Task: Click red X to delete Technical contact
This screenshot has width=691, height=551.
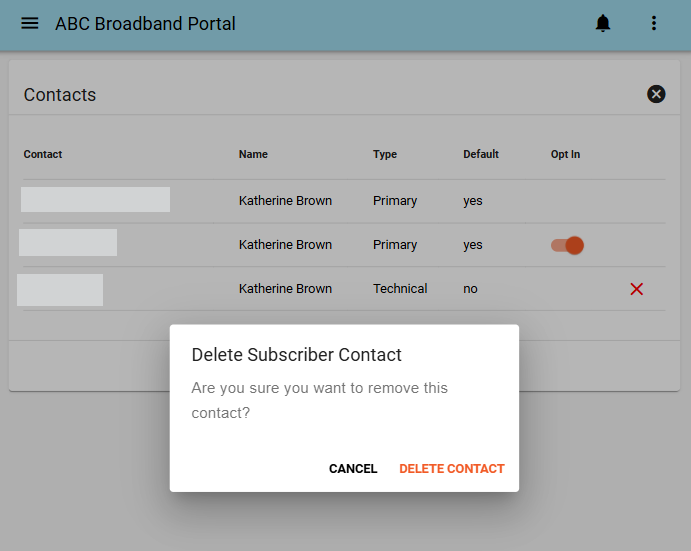Action: (637, 289)
